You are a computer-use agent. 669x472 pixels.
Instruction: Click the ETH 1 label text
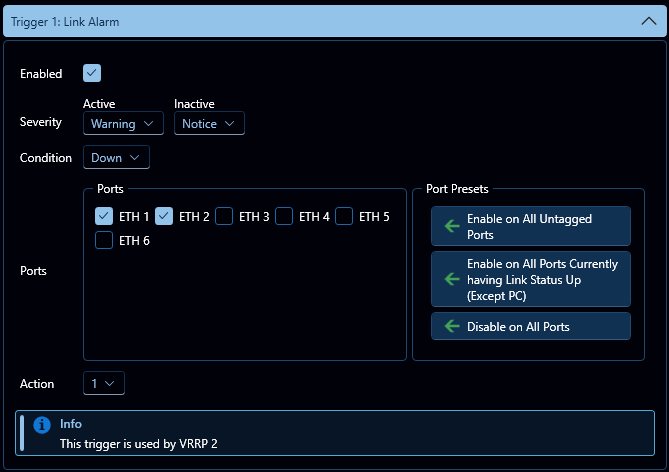134,217
